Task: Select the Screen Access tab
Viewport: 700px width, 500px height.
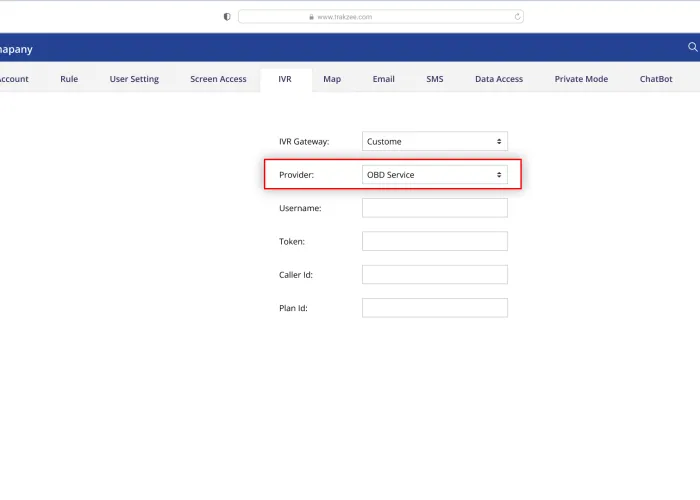Action: point(218,79)
